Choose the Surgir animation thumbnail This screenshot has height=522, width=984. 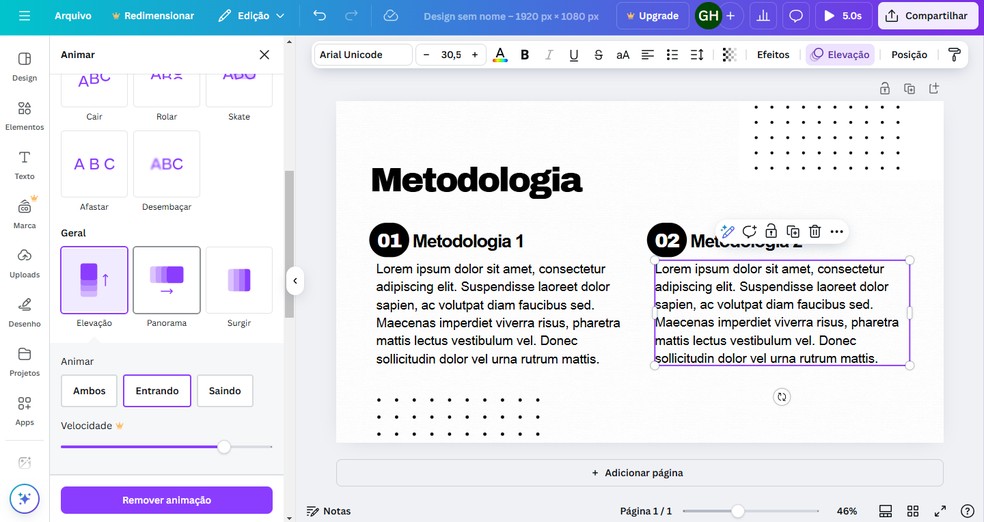pos(239,280)
